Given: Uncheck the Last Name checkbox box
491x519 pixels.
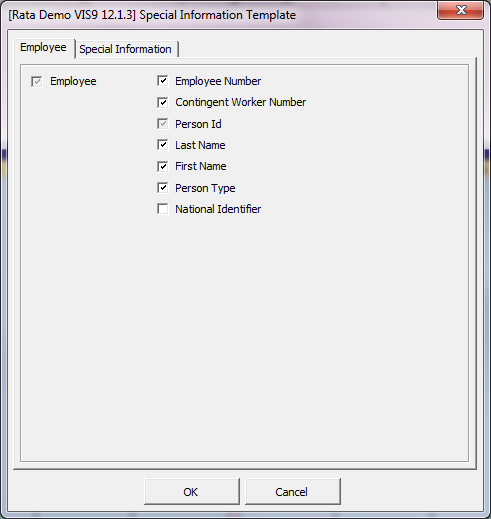Looking at the screenshot, I should pyautogui.click(x=162, y=145).
